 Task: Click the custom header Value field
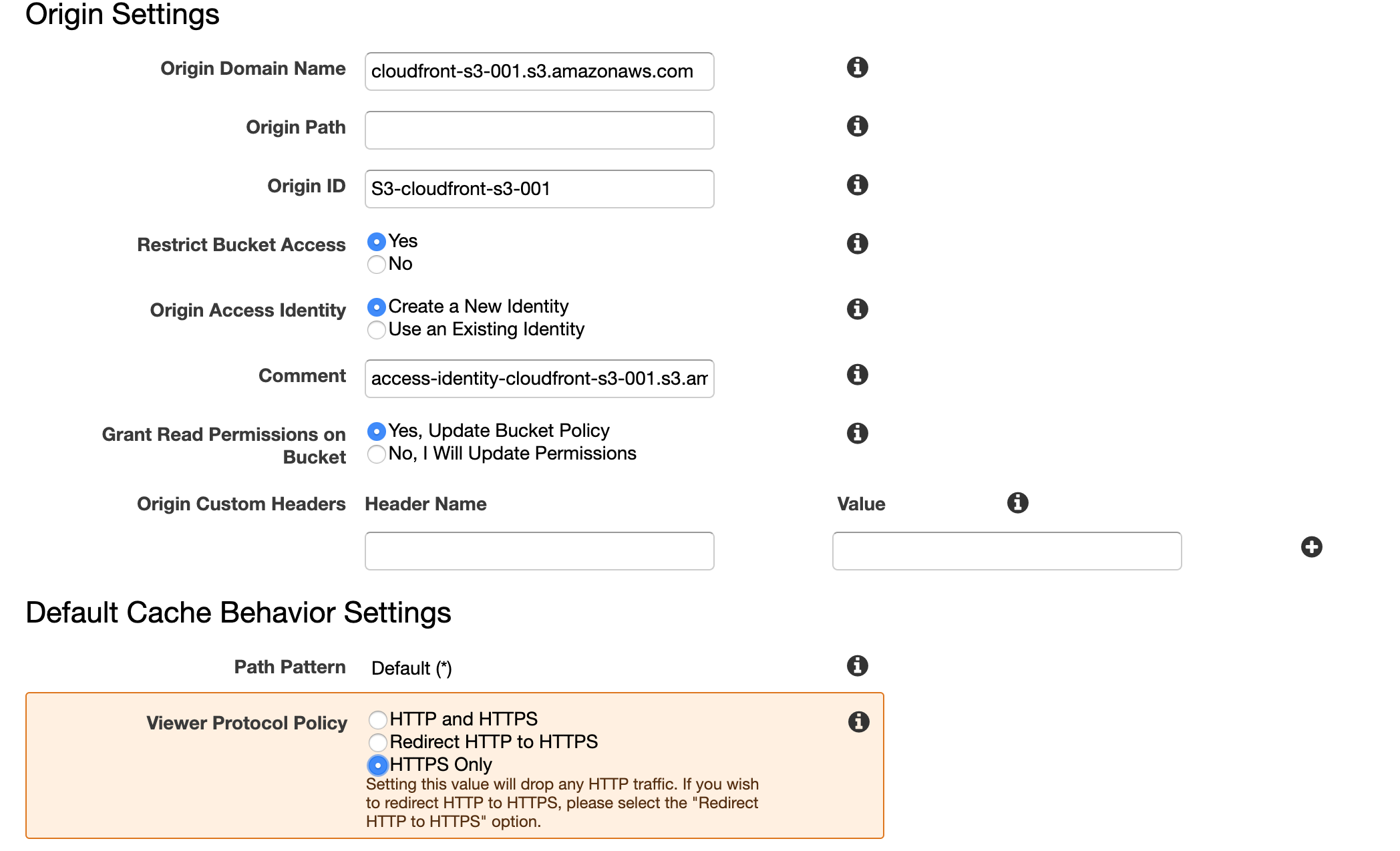(1007, 551)
